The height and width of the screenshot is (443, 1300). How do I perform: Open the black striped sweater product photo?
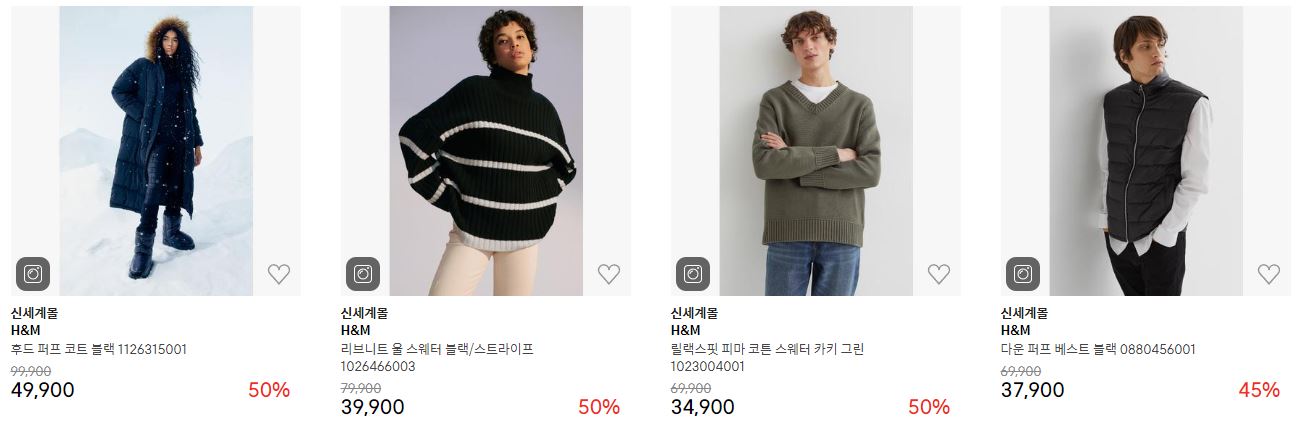click(x=486, y=150)
